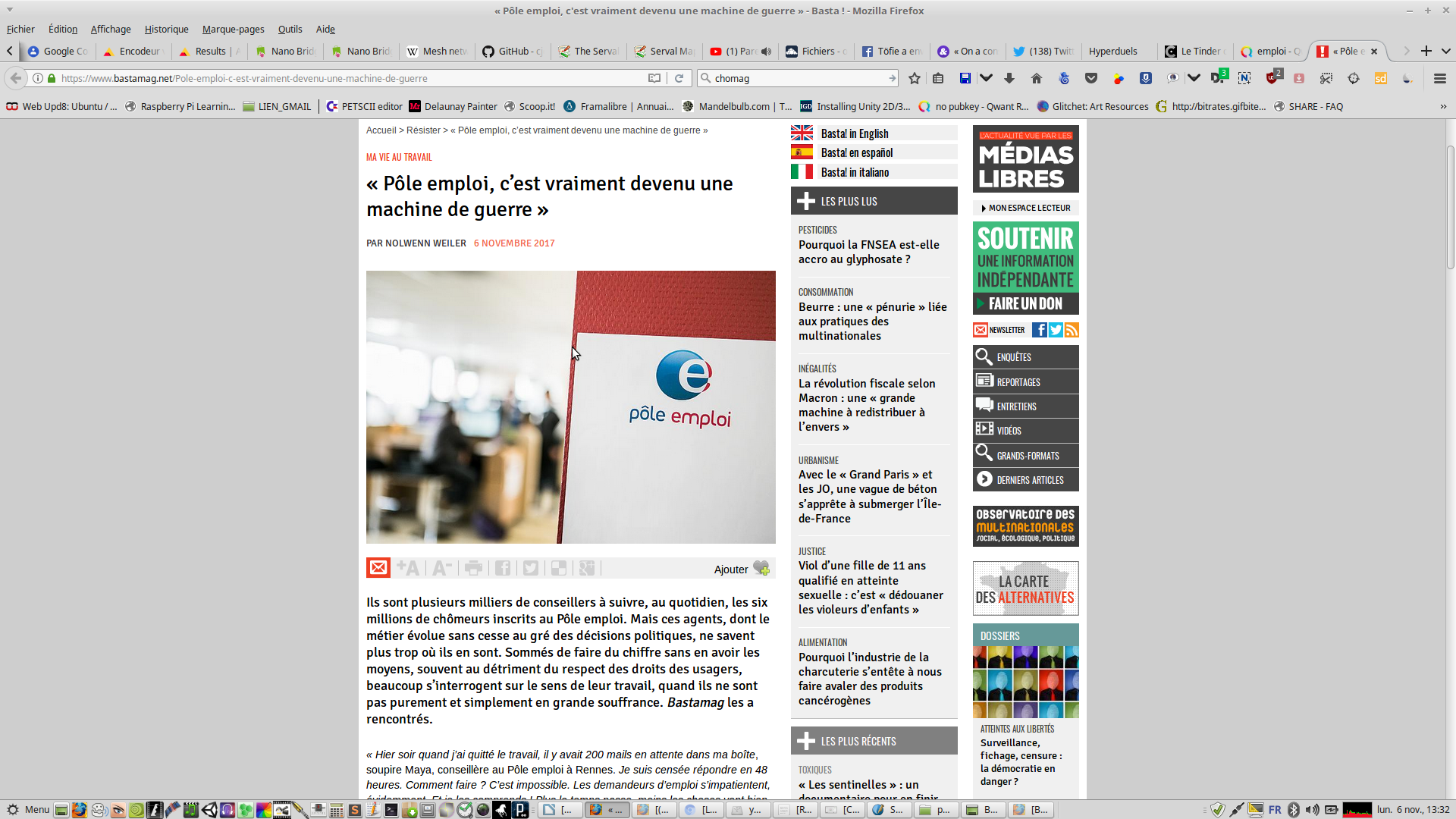This screenshot has width=1456, height=819.
Task: Click the FAIRE UN DON button
Action: point(1025,303)
